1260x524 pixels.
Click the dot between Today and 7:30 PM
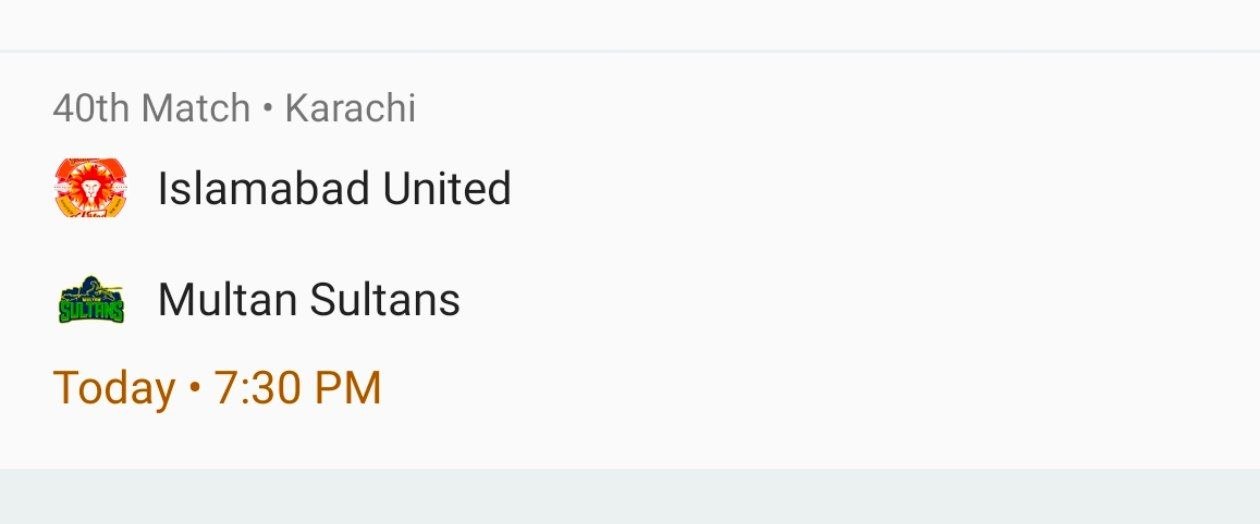pos(195,388)
